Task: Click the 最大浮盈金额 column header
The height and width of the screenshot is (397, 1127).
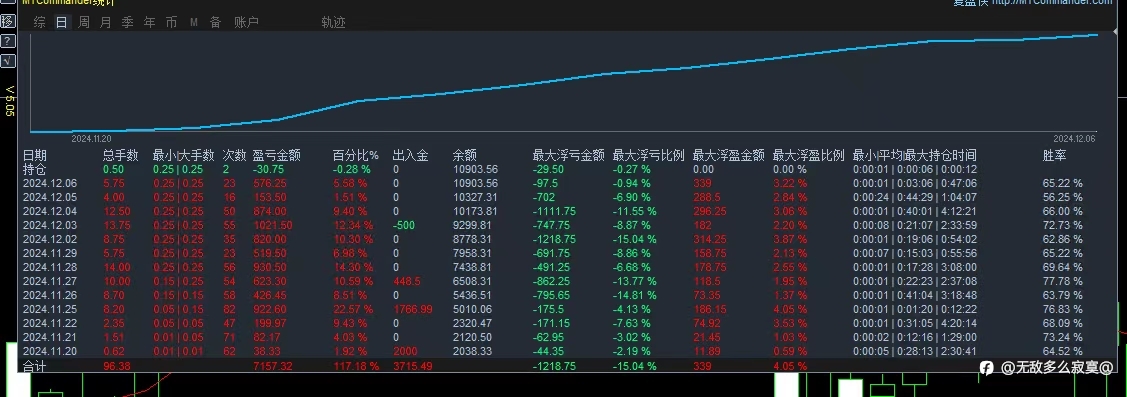Action: [729, 155]
